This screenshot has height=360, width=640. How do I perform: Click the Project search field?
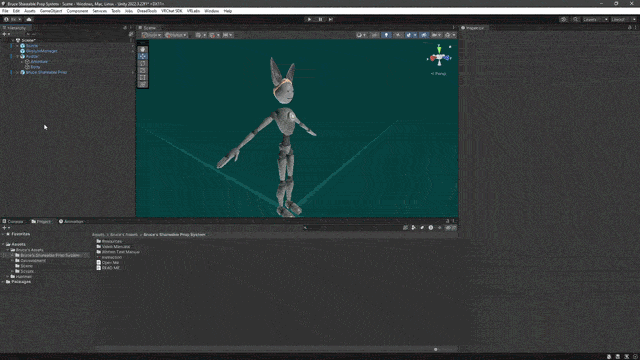coord(351,228)
